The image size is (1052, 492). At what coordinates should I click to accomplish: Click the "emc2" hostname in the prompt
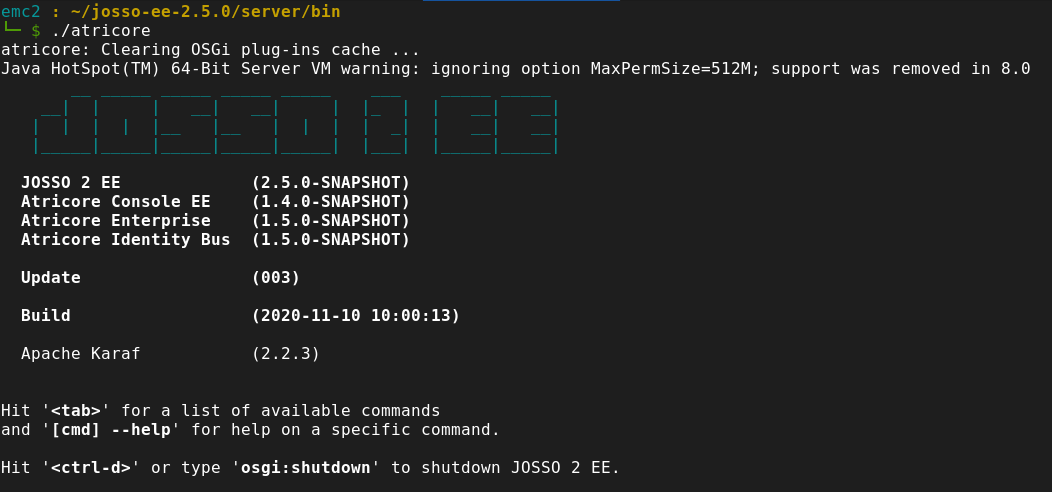pos(20,12)
